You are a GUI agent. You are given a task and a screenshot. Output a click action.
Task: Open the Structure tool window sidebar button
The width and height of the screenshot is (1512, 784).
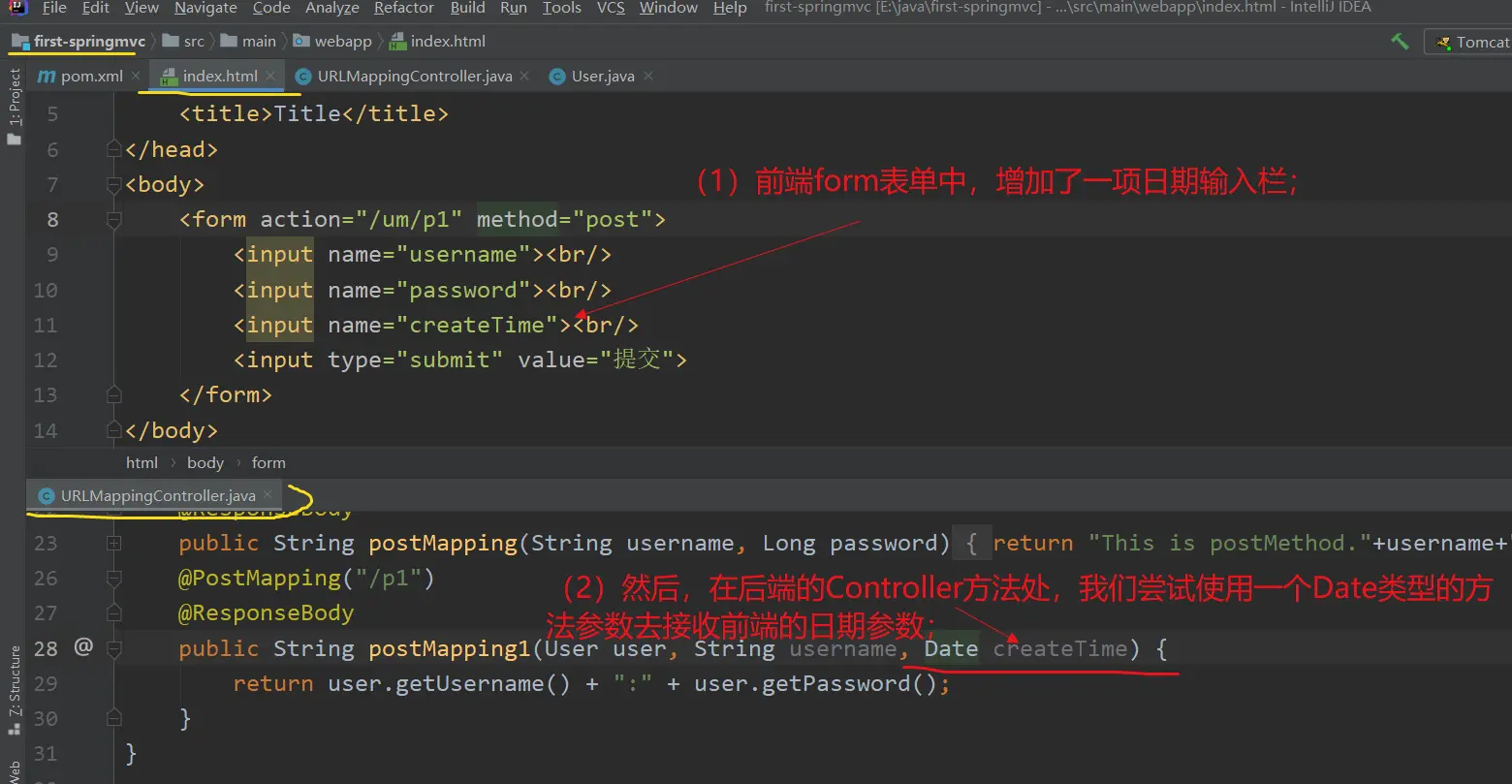pyautogui.click(x=15, y=681)
